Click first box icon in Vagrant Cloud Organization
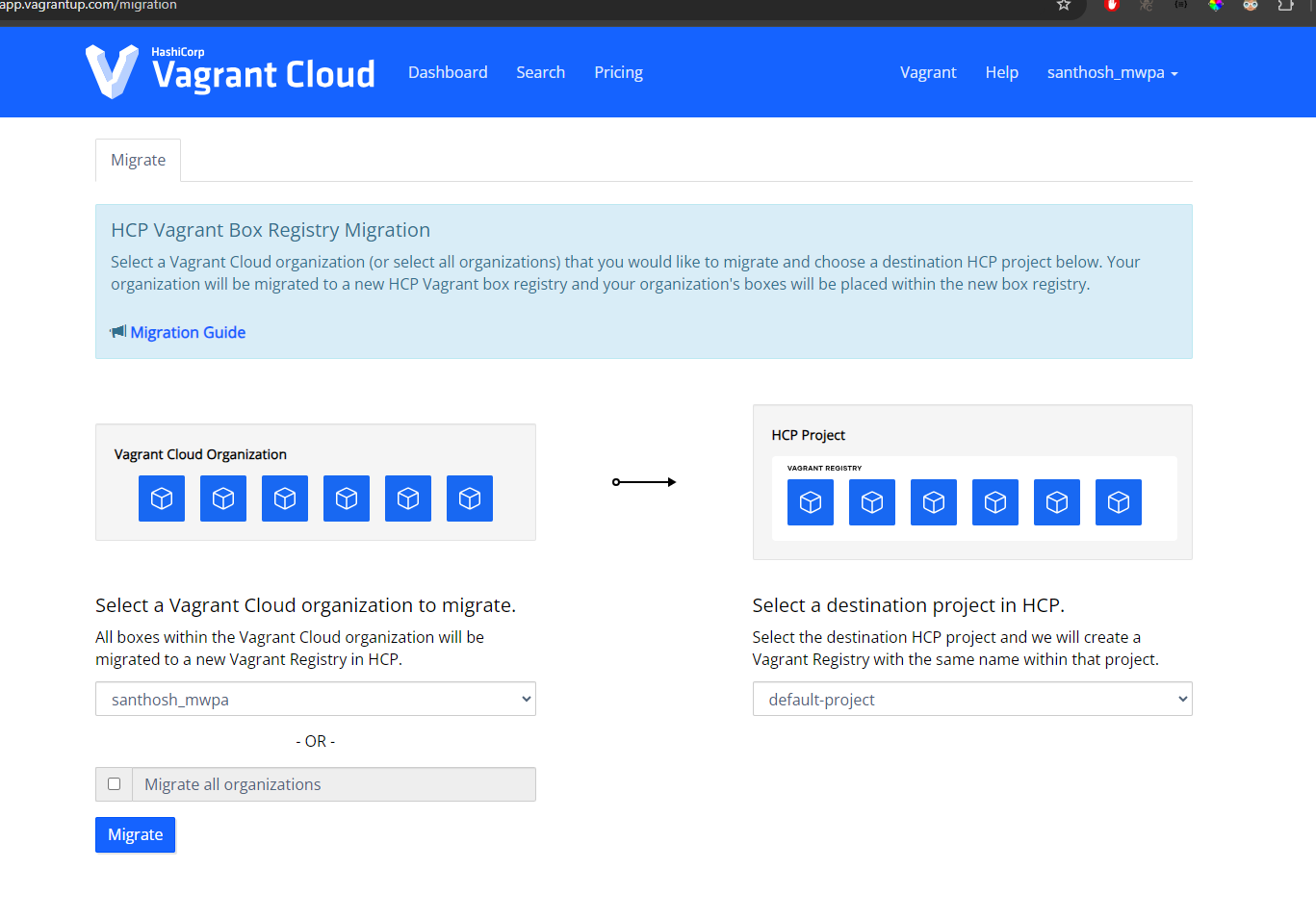Image resolution: width=1316 pixels, height=920 pixels. coord(162,498)
